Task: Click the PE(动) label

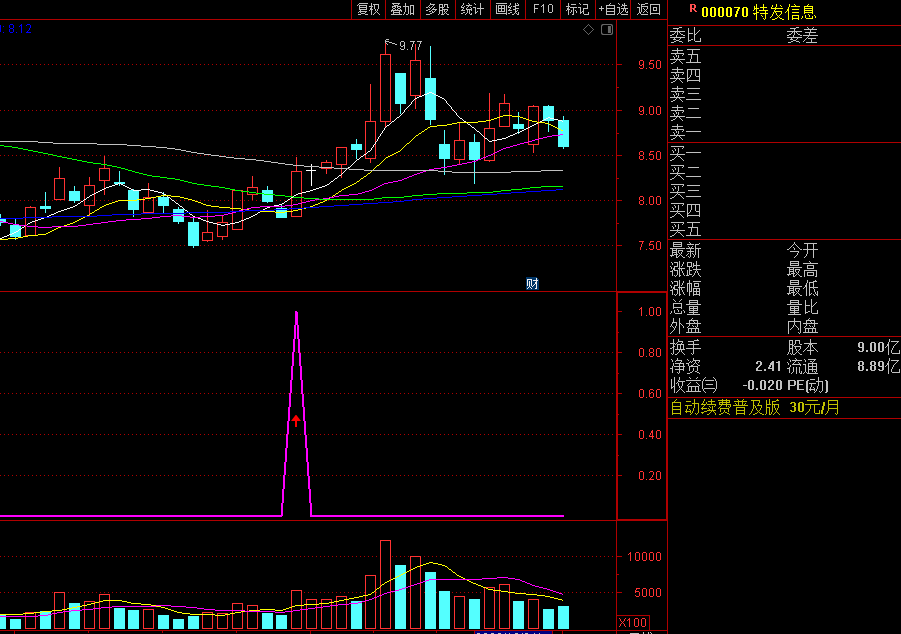Action: tap(807, 385)
